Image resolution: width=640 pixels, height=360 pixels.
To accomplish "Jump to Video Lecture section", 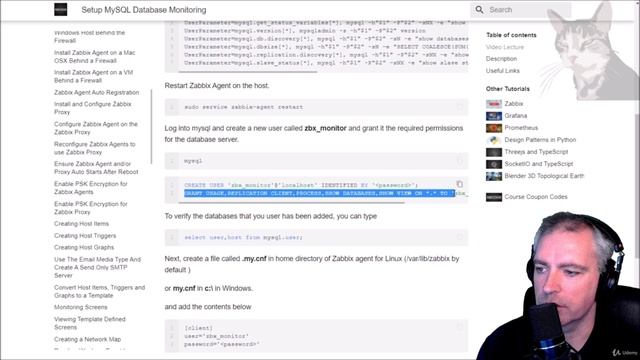I will tap(504, 47).
